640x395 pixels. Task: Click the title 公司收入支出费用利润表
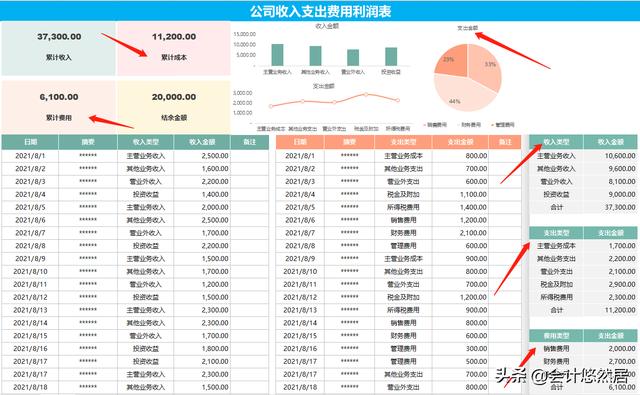[320, 11]
